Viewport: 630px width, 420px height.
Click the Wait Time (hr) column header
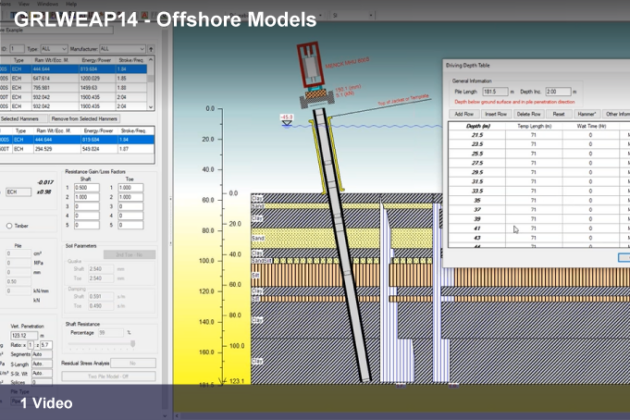tap(591, 126)
